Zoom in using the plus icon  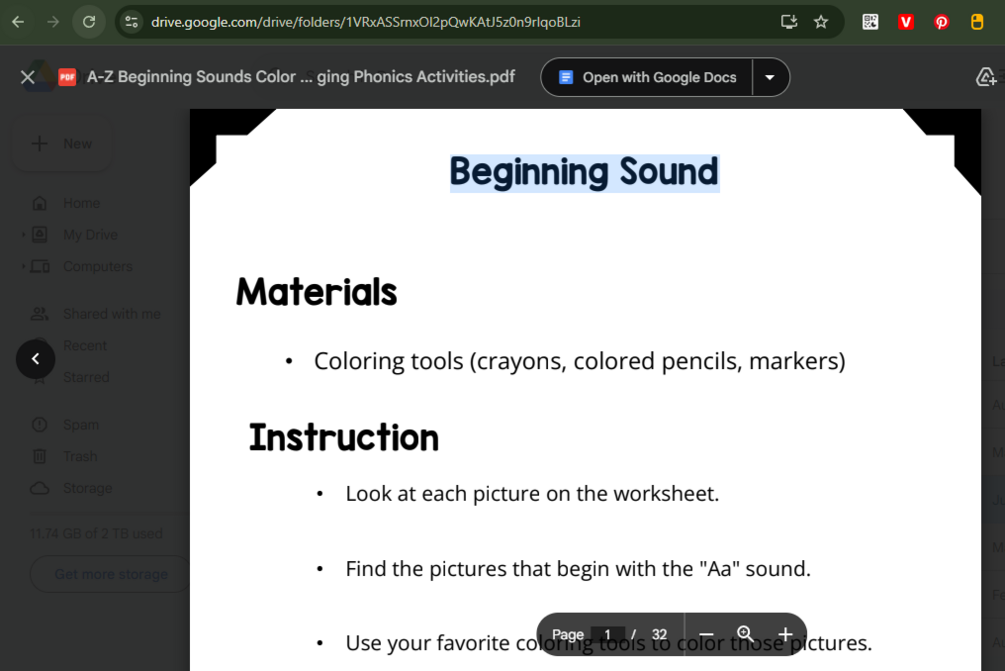pyautogui.click(x=785, y=634)
